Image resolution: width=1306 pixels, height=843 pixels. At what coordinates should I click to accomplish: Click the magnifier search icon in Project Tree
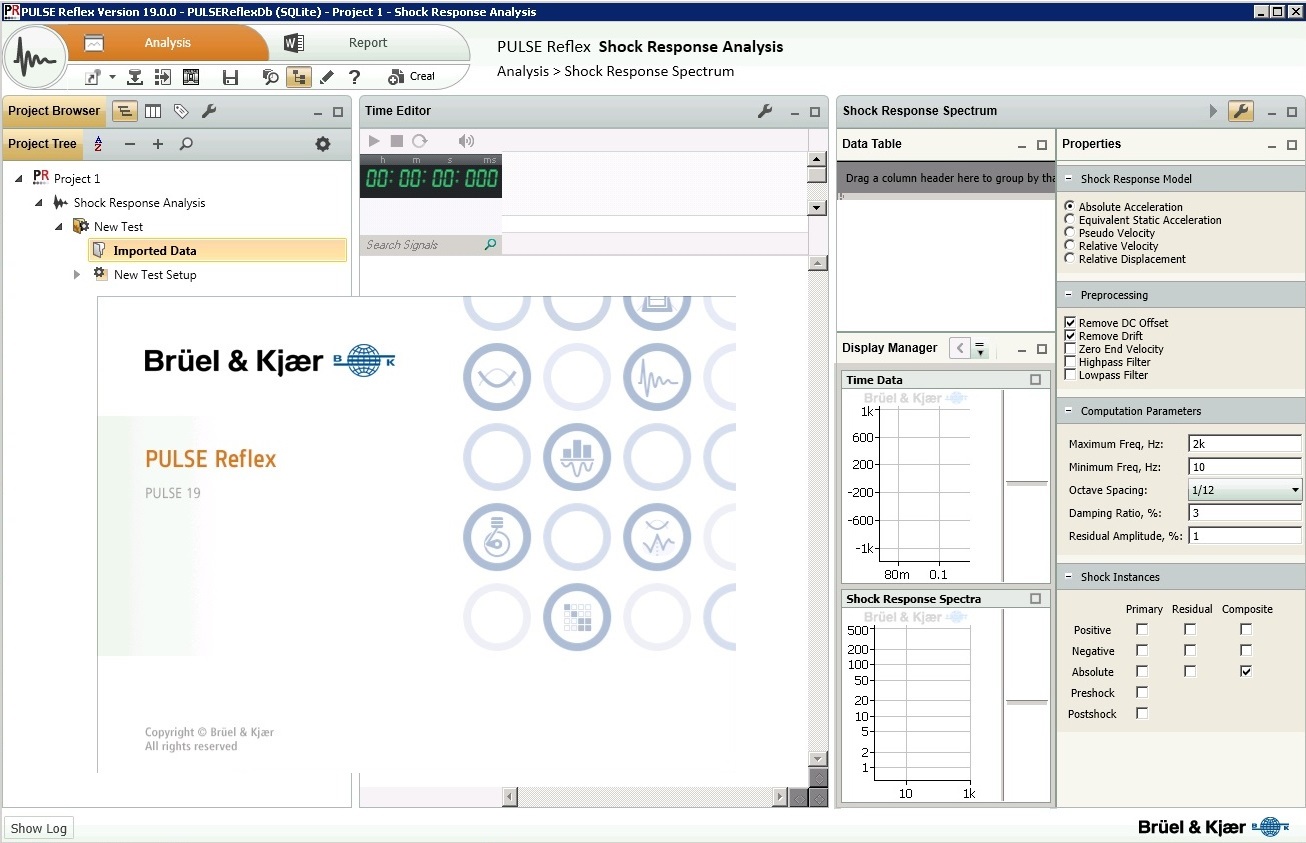[x=186, y=144]
